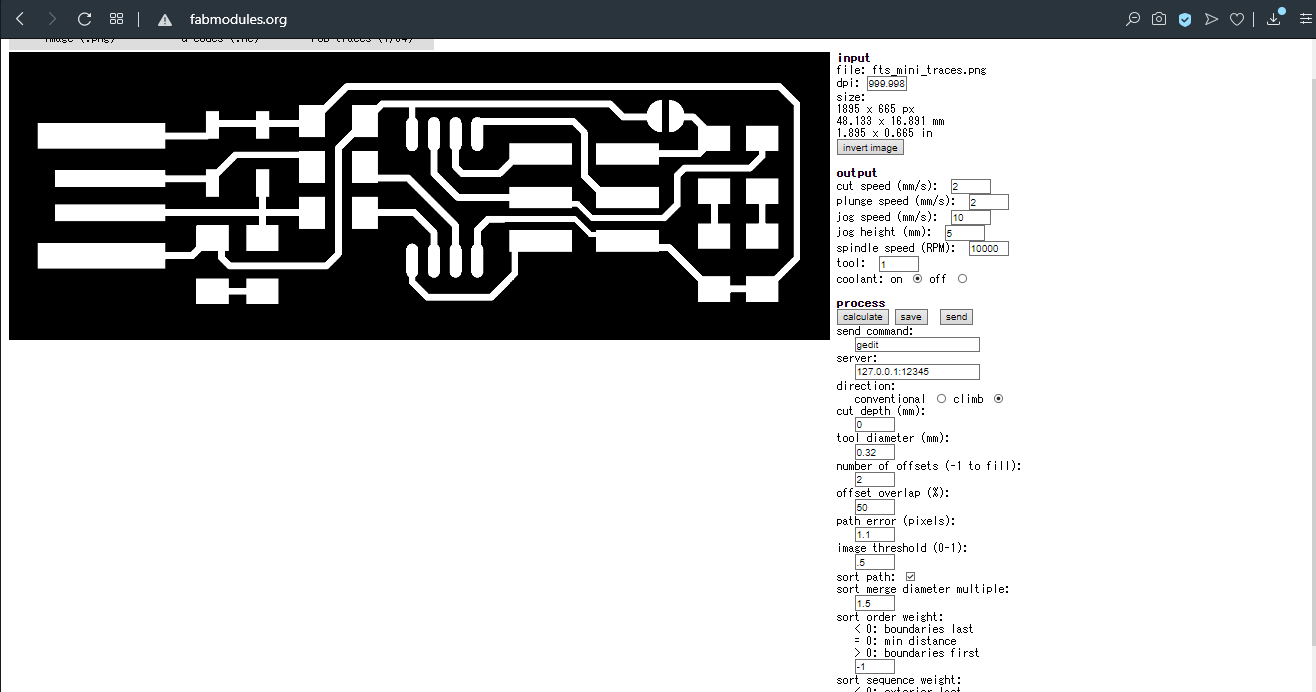Click the send command field containing gedit
The height and width of the screenshot is (692, 1316).
click(917, 344)
